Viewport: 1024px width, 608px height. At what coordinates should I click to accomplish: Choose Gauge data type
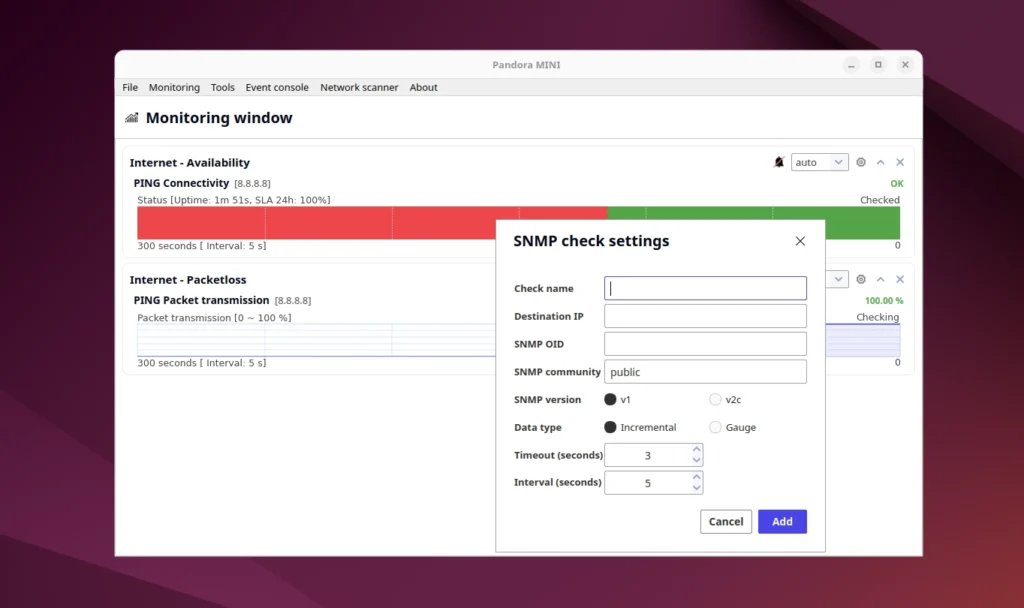click(x=716, y=427)
